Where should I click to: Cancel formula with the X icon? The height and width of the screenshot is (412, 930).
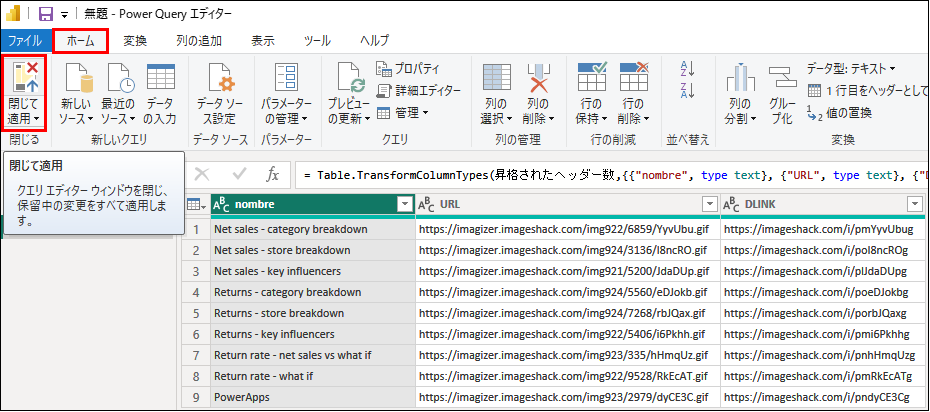(202, 174)
